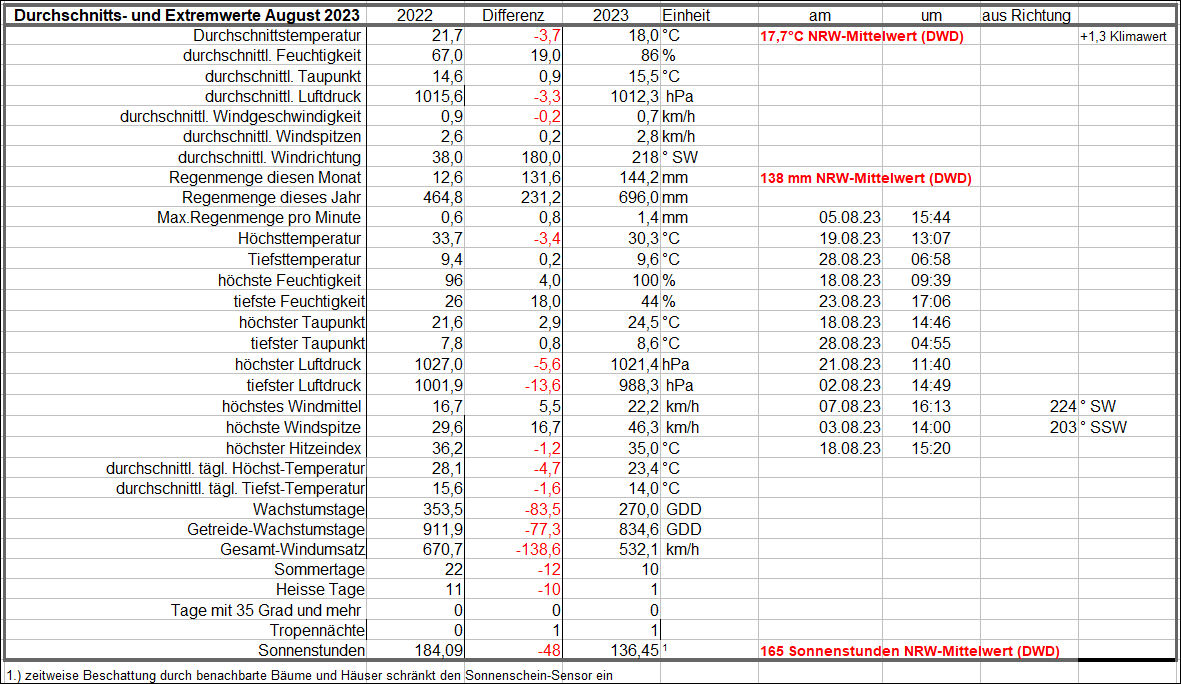The height and width of the screenshot is (684, 1181).
Task: Click the 'Gesamt-Windumsatz' label
Action: click(x=292, y=551)
